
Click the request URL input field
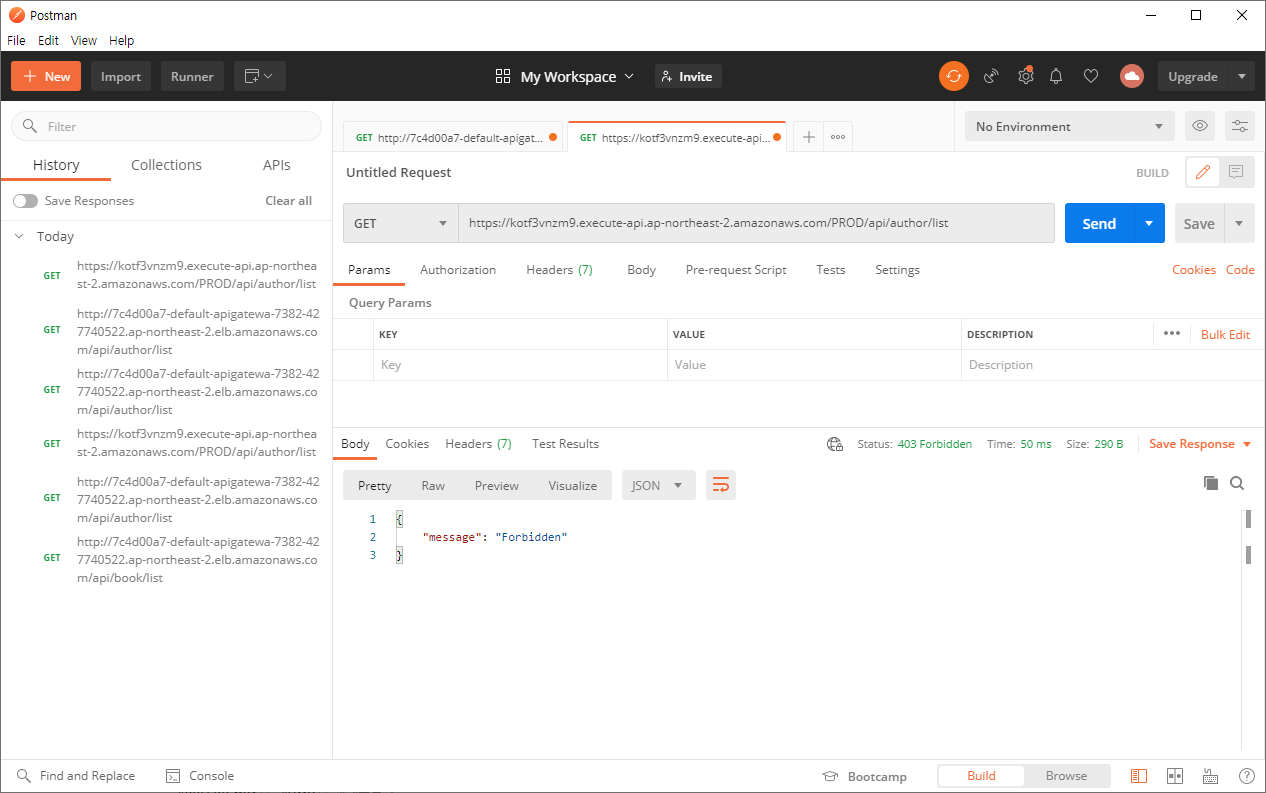pyautogui.click(x=756, y=223)
